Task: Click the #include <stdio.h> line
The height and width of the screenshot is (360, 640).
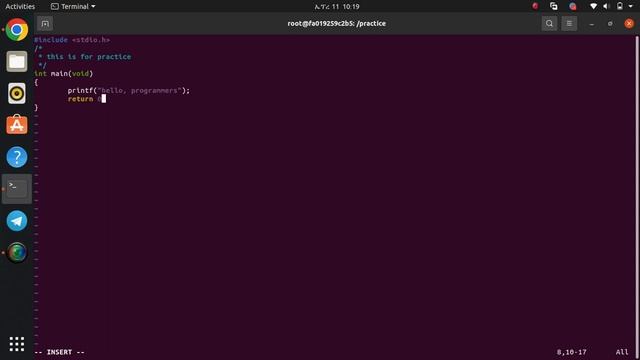Action: click(72, 40)
